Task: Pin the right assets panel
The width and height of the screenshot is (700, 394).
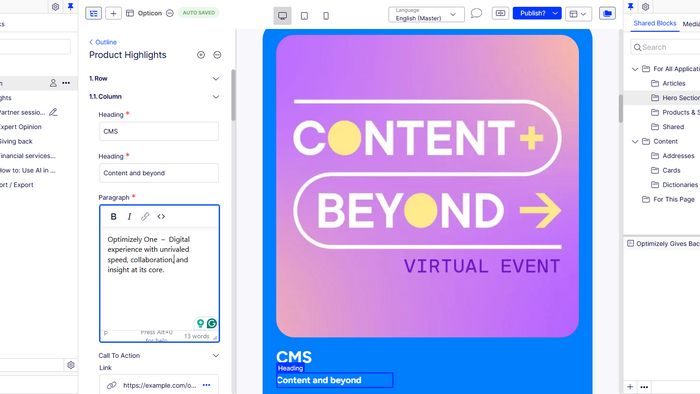Action: [630, 6]
